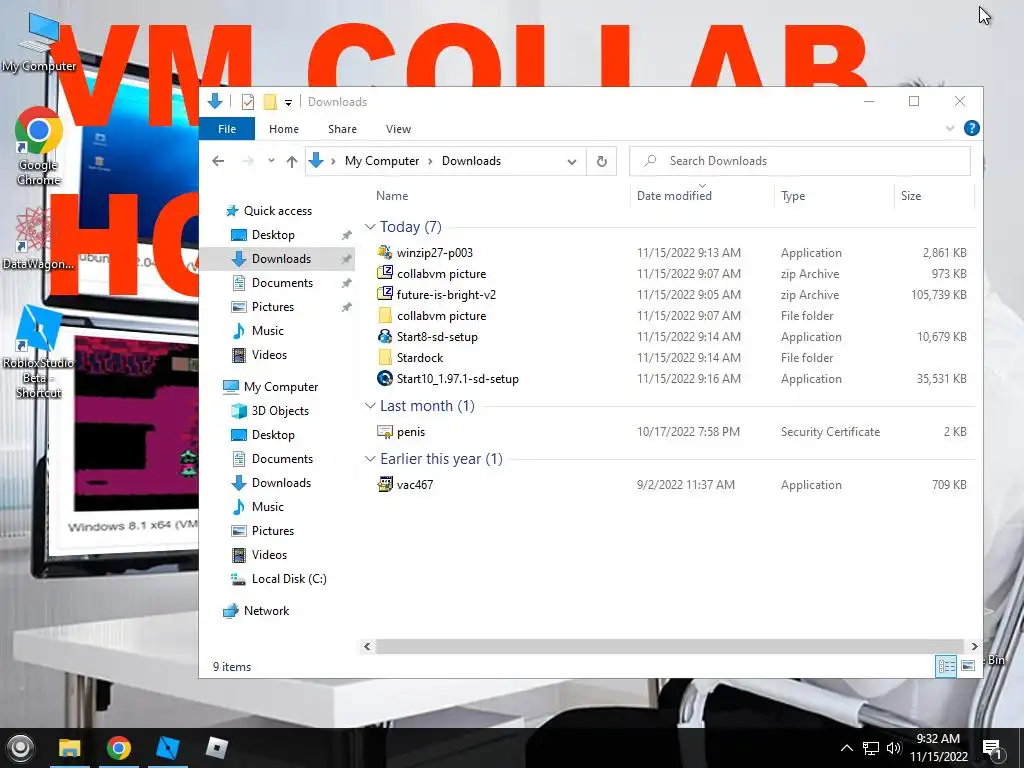Select DataWagon desktop shortcut
The height and width of the screenshot is (768, 1024).
(37, 239)
